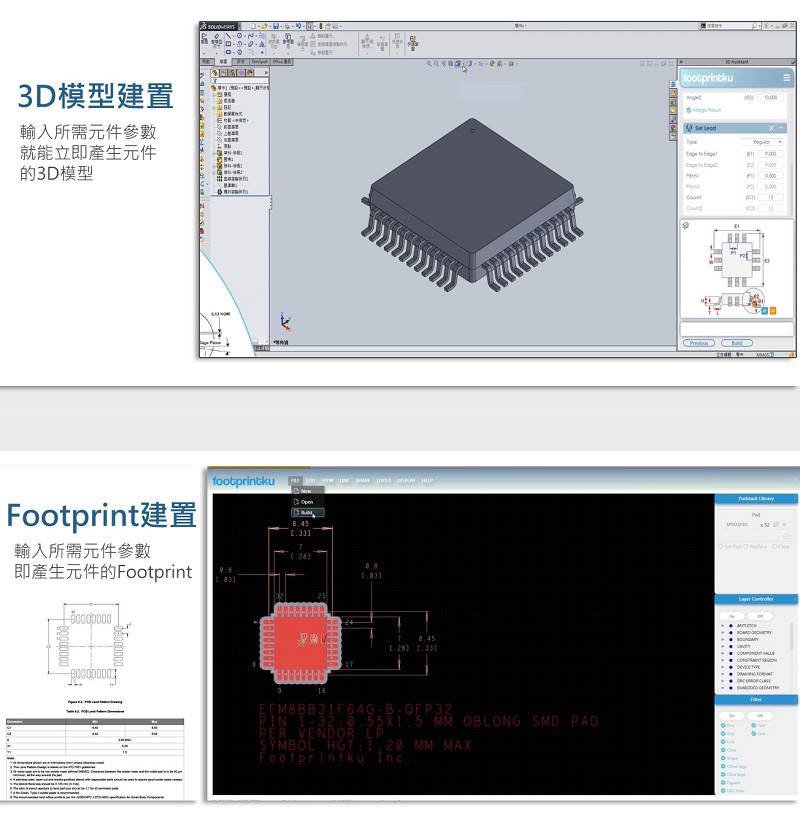Select the linear pattern feature in tree
800x814 pixels.
pos(232,179)
